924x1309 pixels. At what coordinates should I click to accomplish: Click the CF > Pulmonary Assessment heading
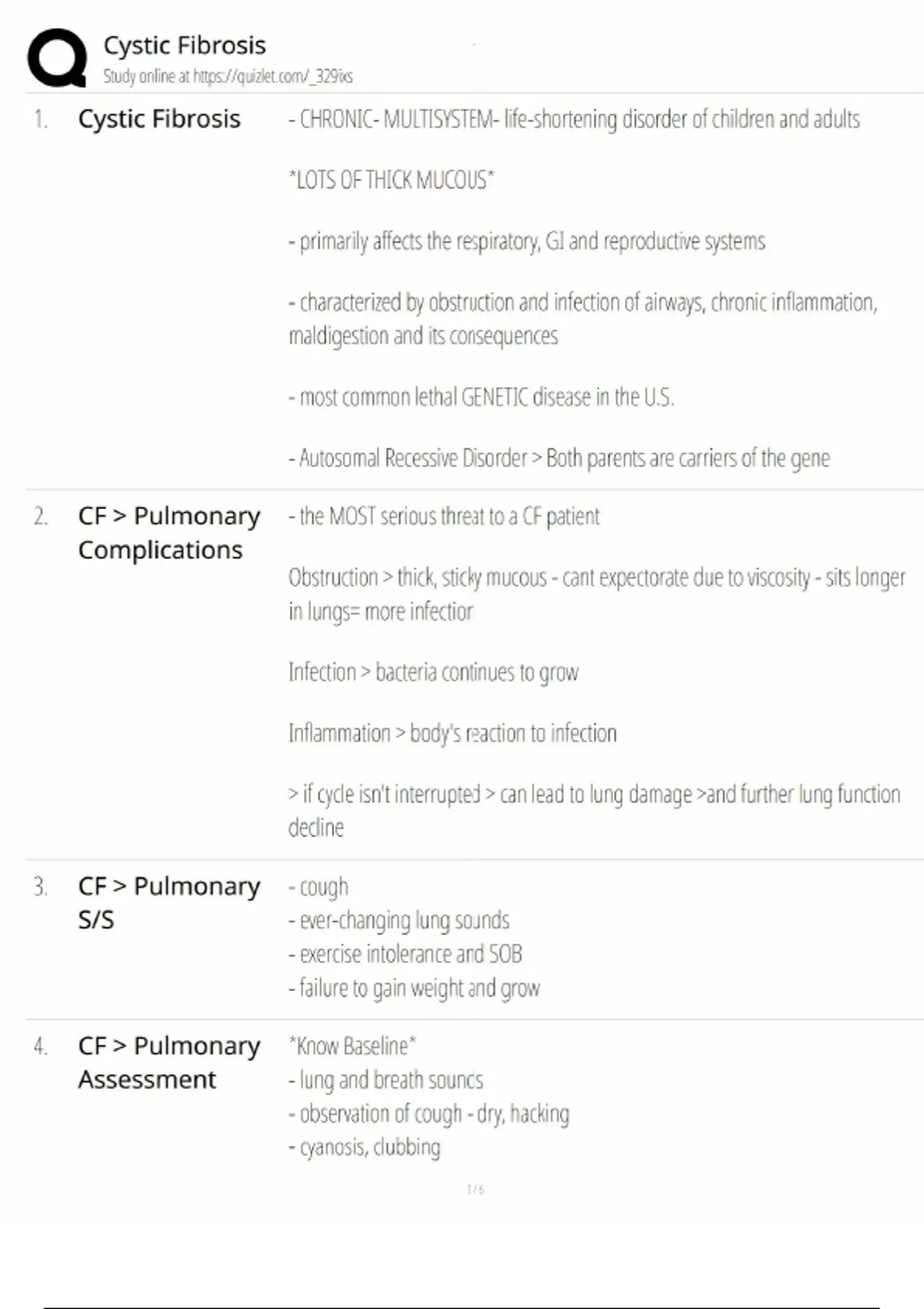pos(169,1063)
